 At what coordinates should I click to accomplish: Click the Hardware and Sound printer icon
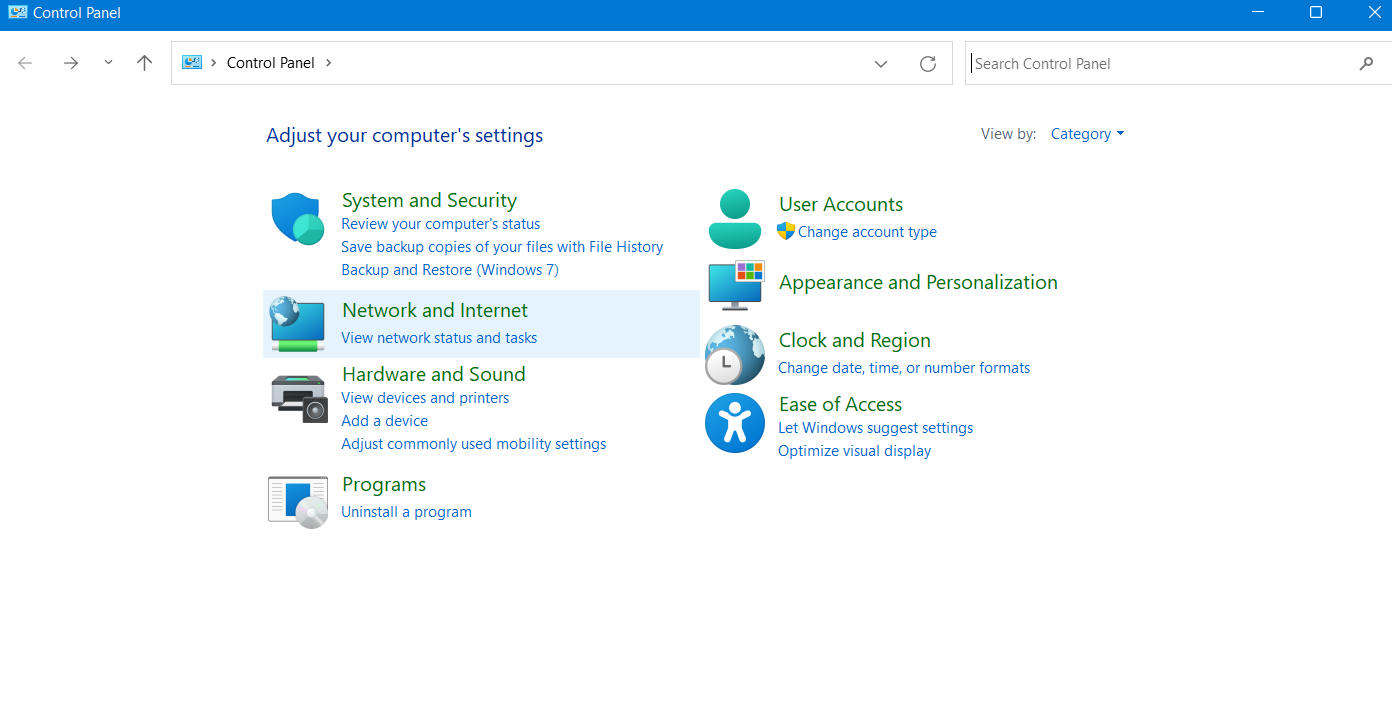point(298,398)
